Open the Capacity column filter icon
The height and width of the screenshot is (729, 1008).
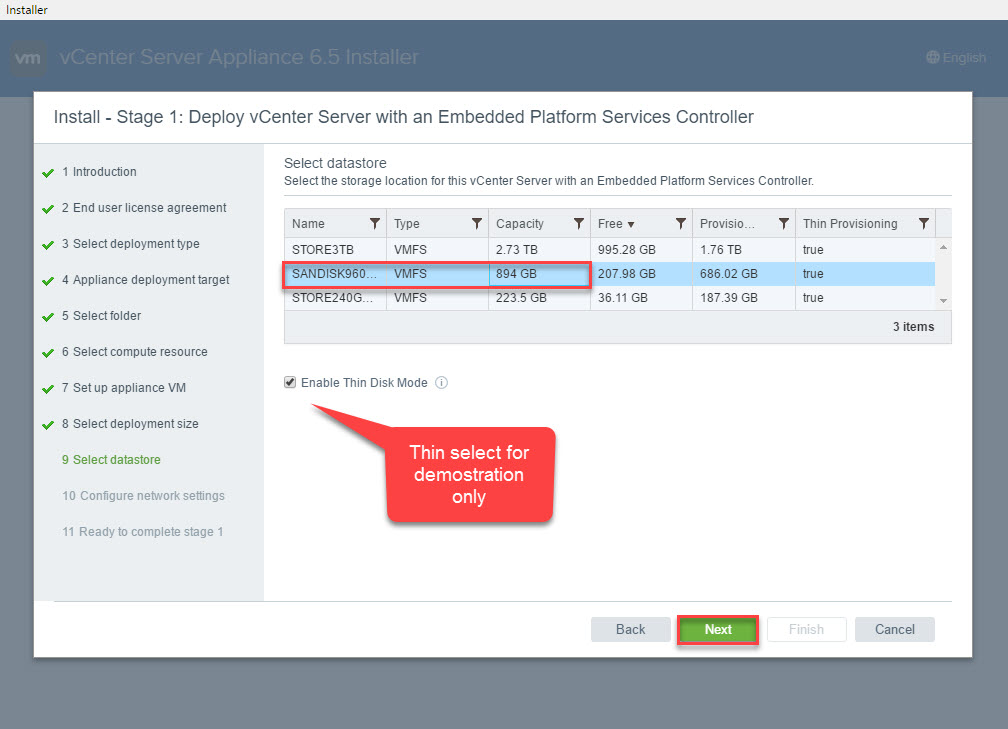[579, 224]
